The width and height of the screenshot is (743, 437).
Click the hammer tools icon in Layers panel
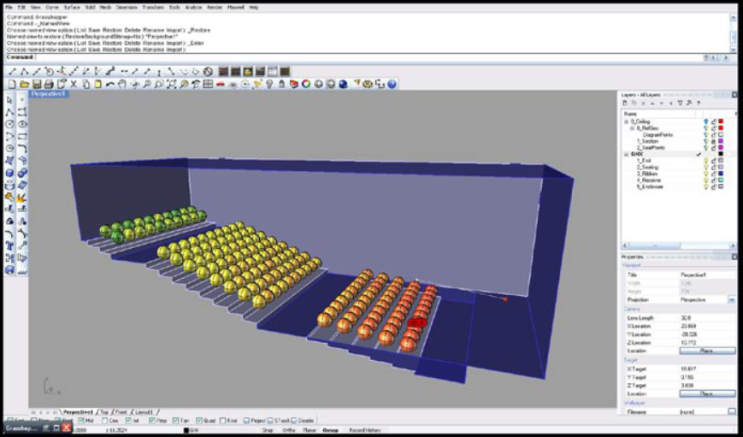coord(689,103)
